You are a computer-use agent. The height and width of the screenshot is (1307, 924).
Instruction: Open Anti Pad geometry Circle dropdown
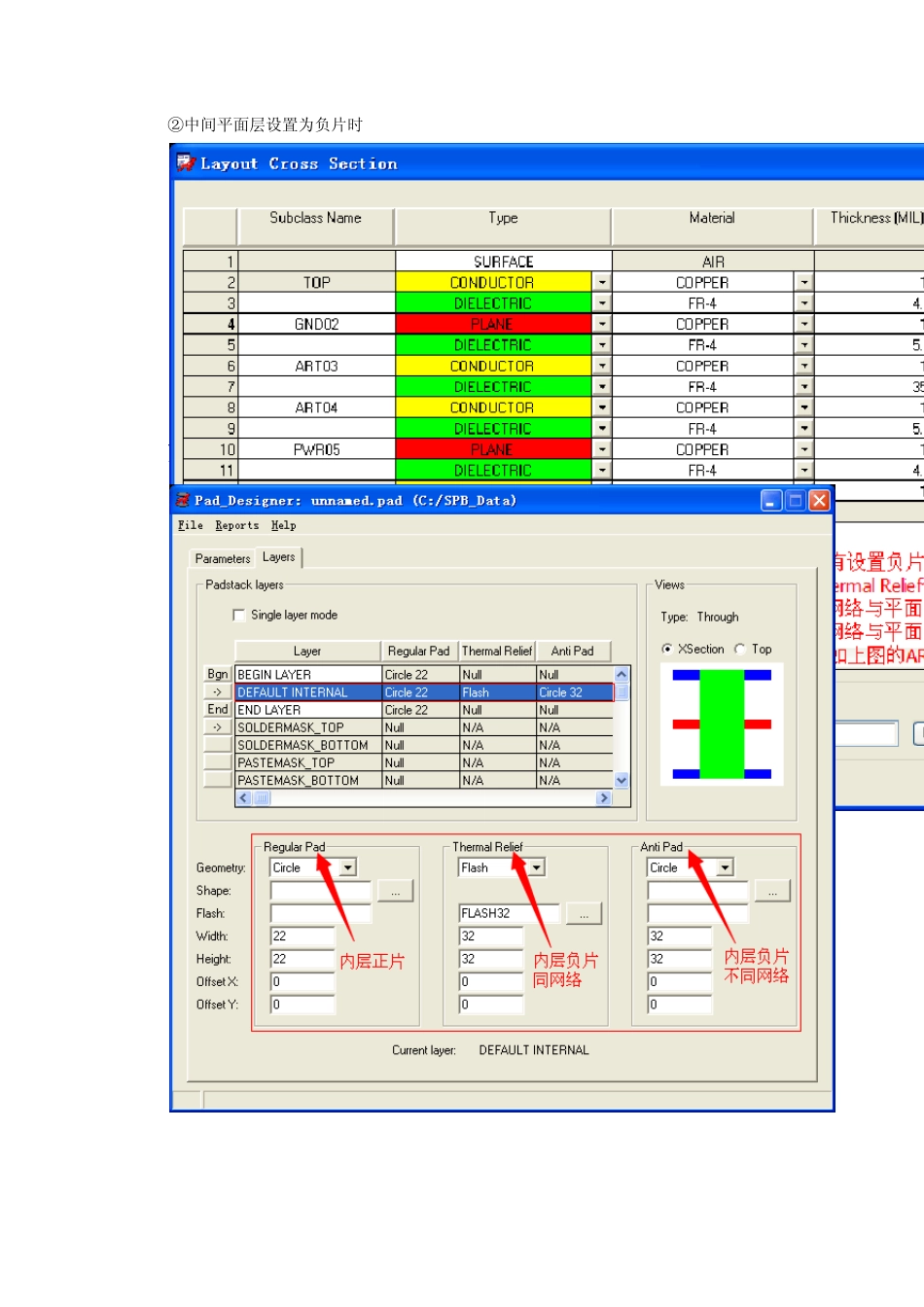[726, 868]
